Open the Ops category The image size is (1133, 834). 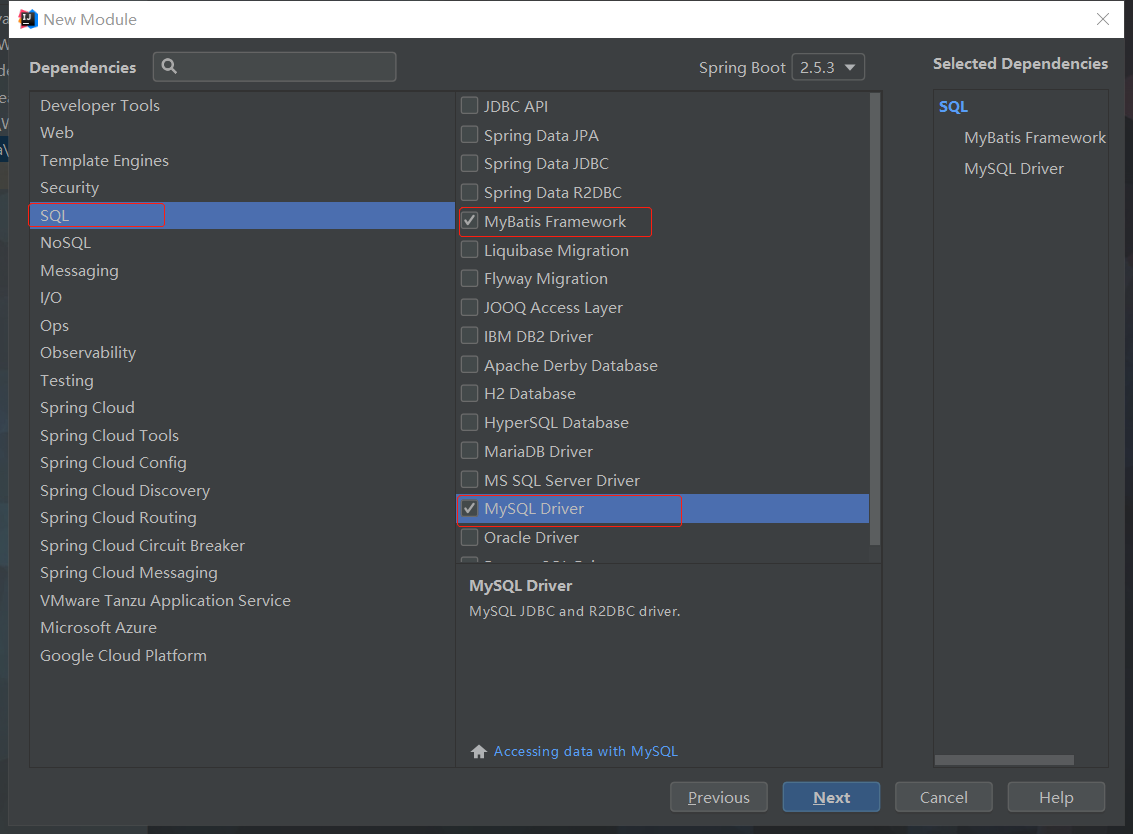point(242,325)
